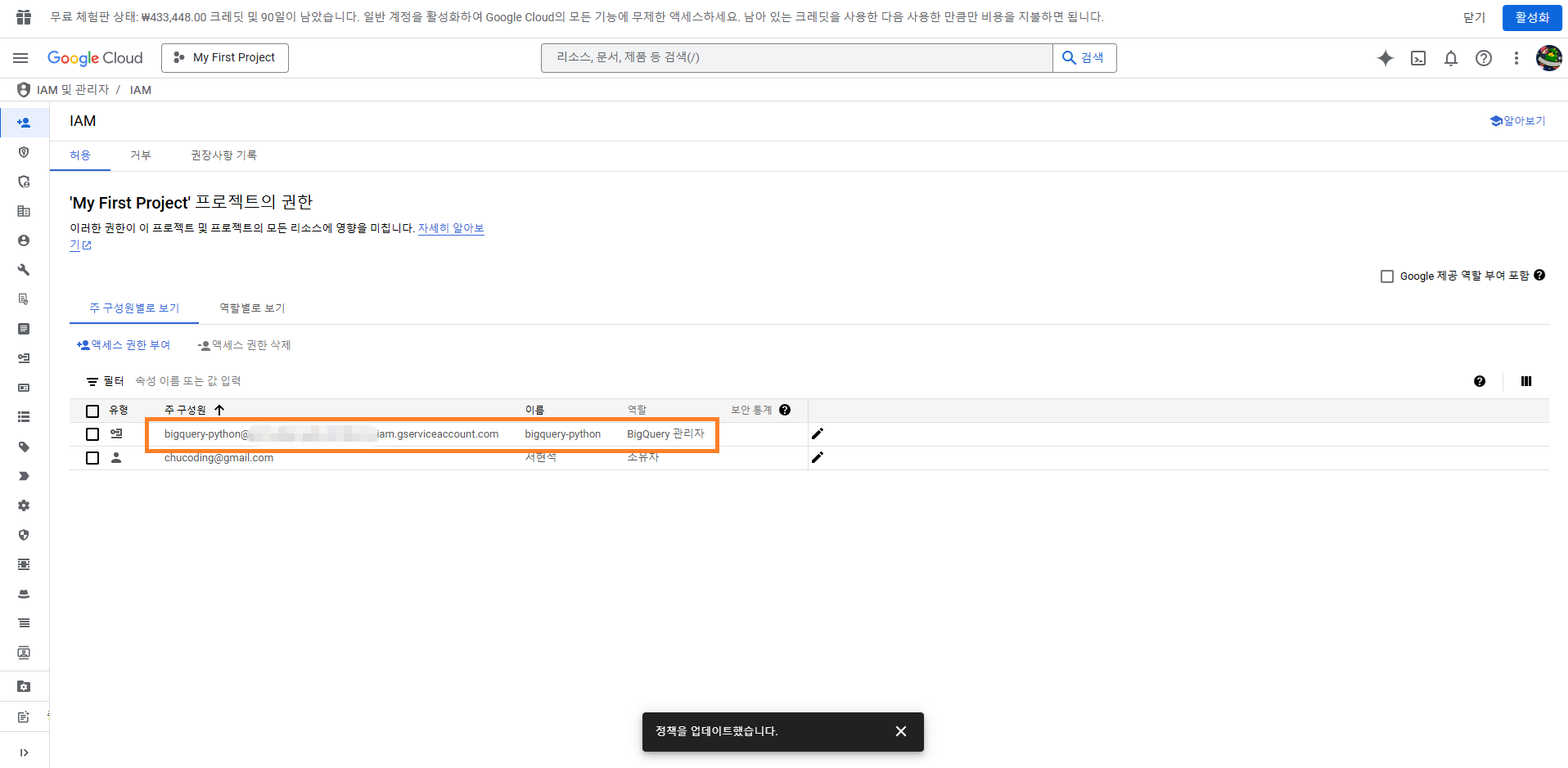Open the wrench troubleshooter icon in sidebar

click(24, 270)
